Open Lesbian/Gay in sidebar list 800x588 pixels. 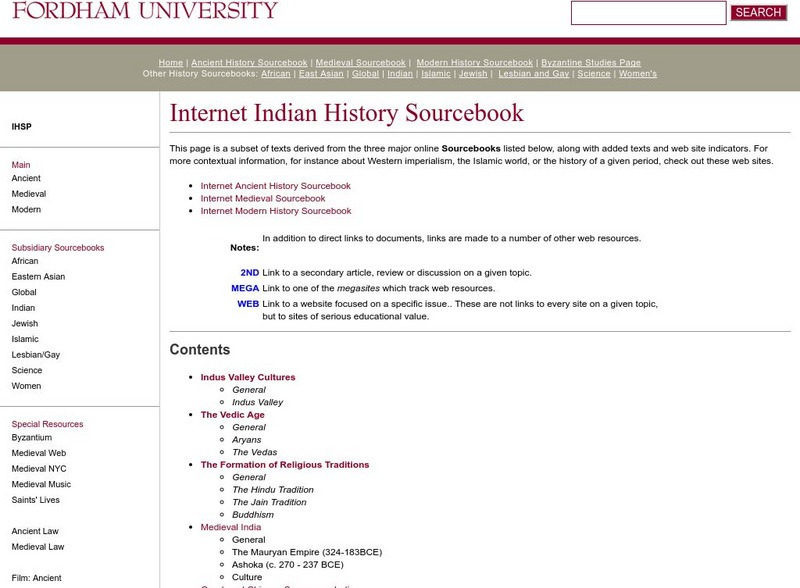[x=36, y=355]
